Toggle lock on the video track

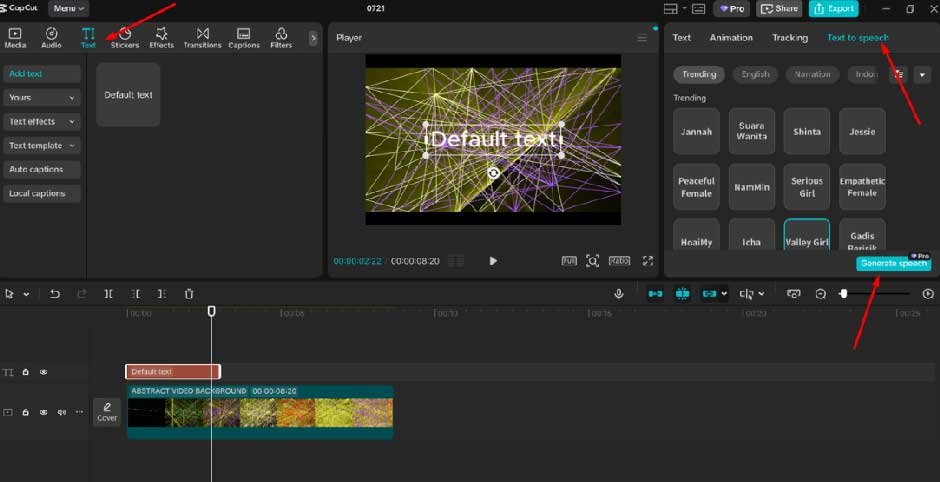click(x=26, y=412)
